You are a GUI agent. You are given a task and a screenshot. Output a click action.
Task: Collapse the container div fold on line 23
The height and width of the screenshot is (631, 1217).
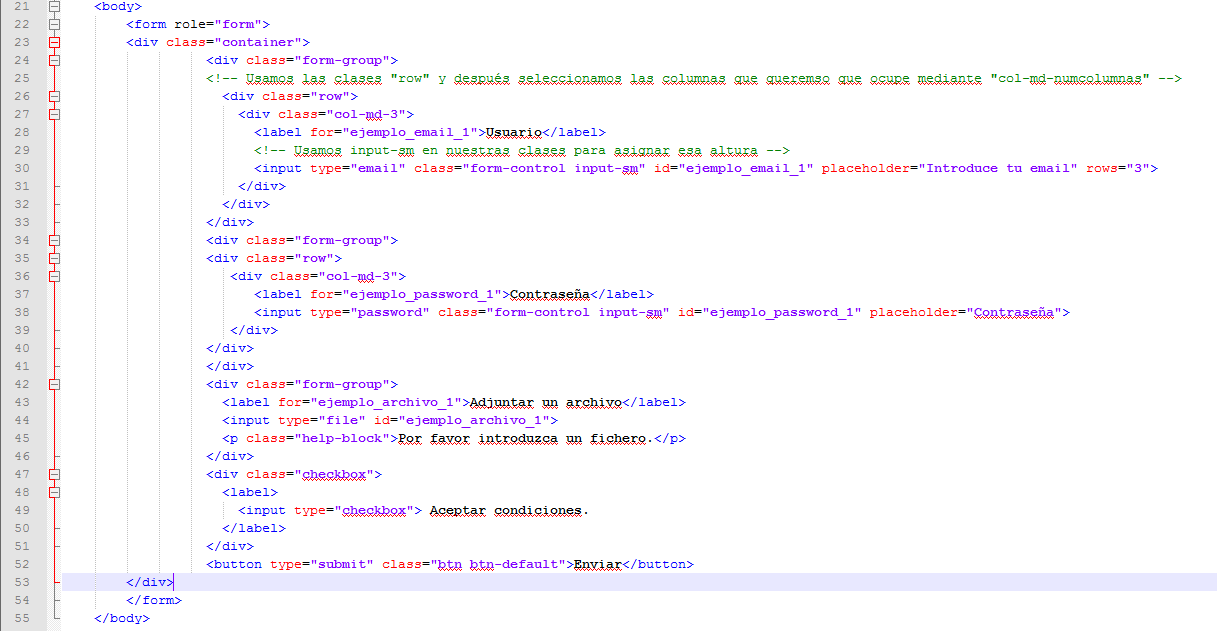coord(54,42)
